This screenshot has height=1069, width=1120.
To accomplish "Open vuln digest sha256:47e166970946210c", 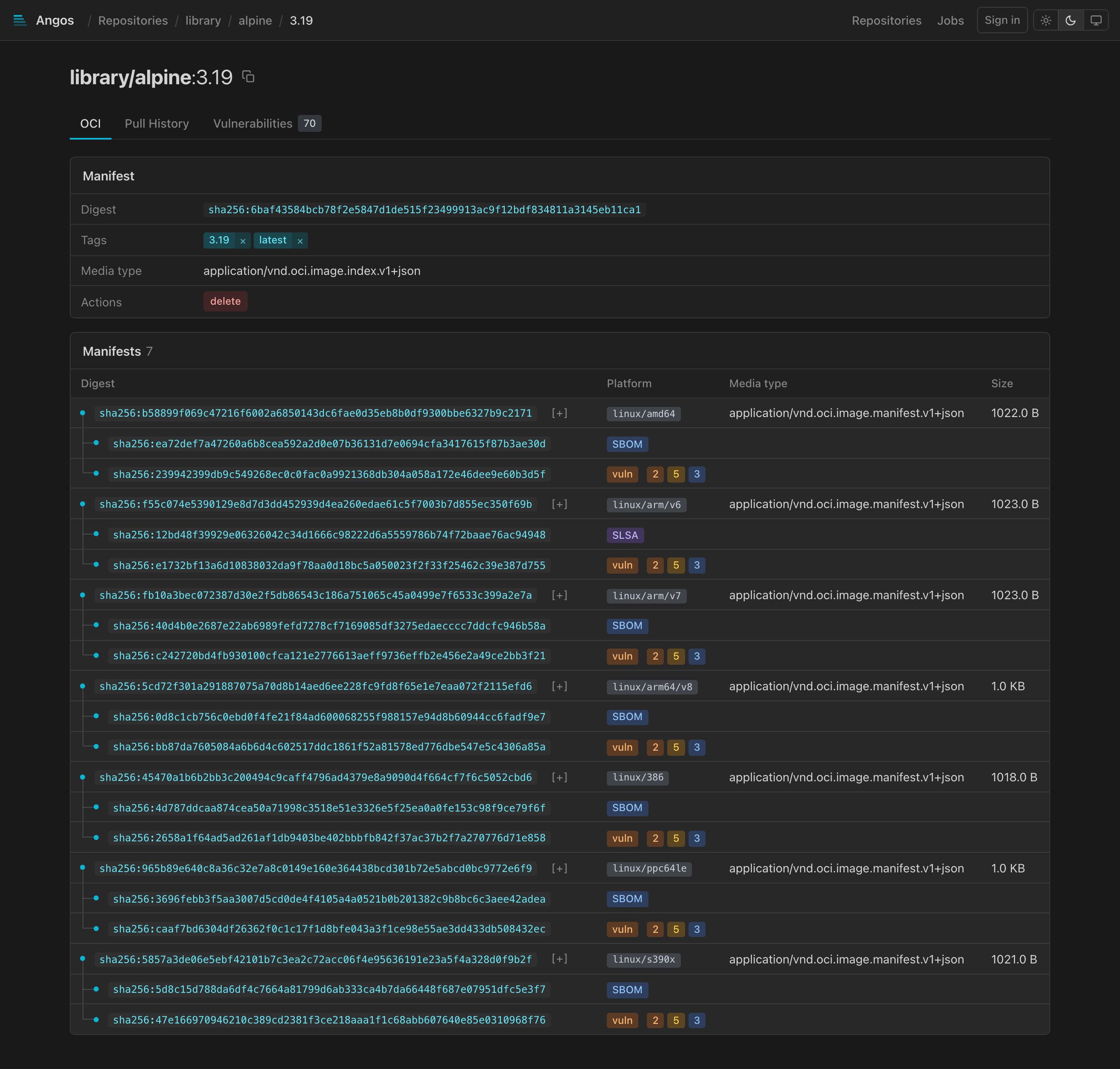I will pos(329,1020).
